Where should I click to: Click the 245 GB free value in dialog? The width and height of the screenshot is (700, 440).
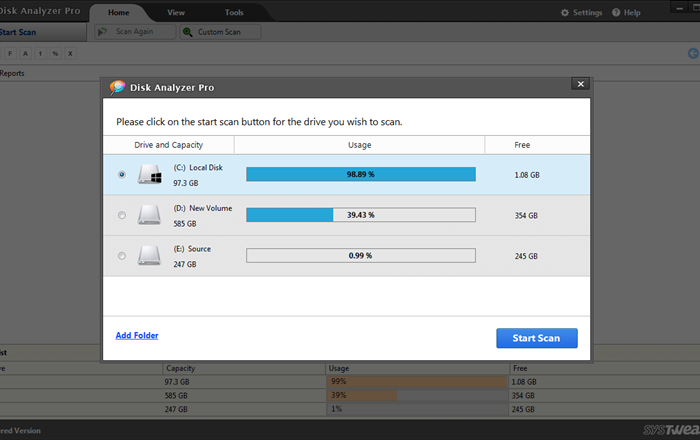(526, 256)
